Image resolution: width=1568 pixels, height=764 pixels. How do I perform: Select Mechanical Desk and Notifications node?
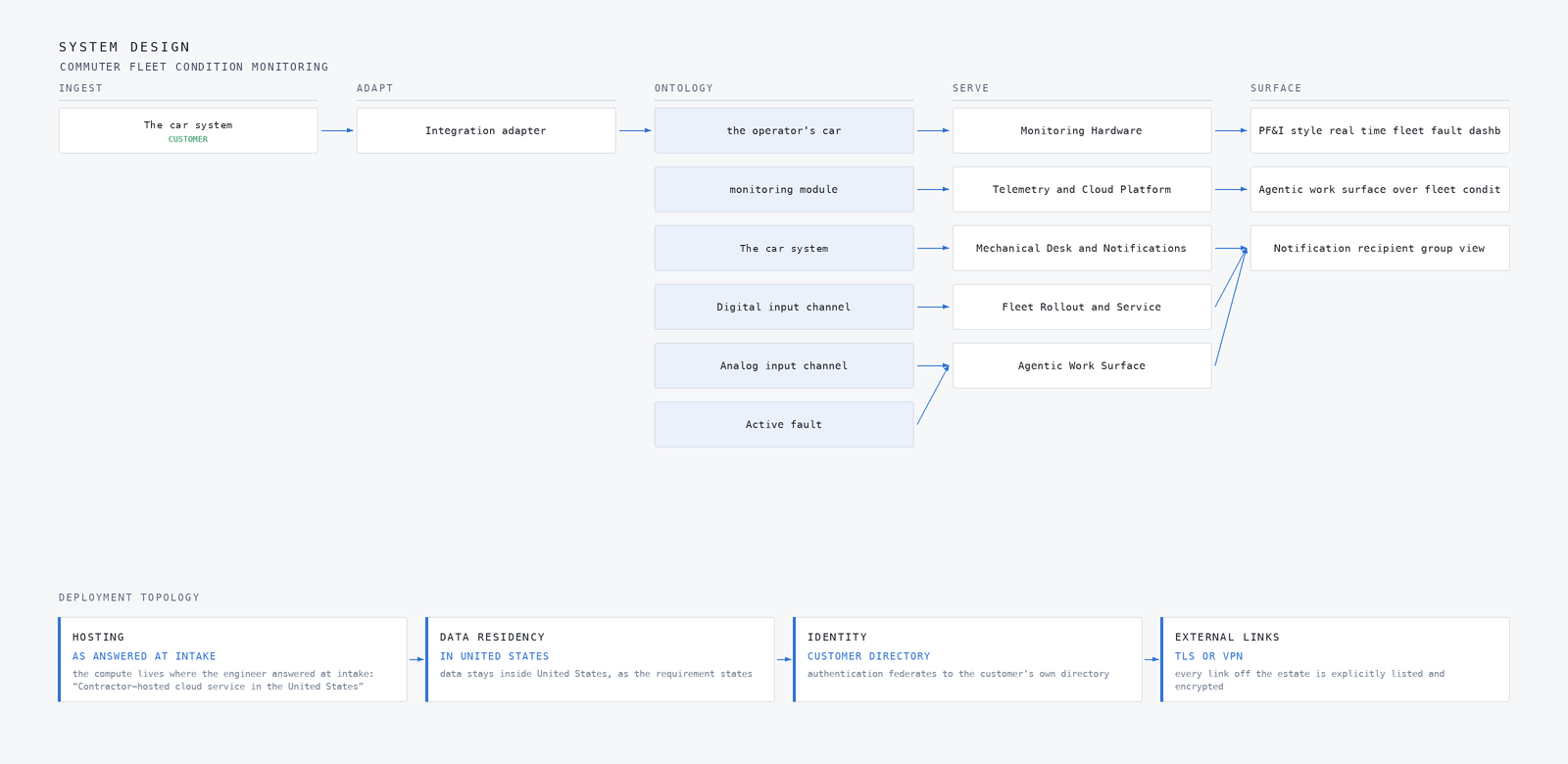[x=1082, y=248]
